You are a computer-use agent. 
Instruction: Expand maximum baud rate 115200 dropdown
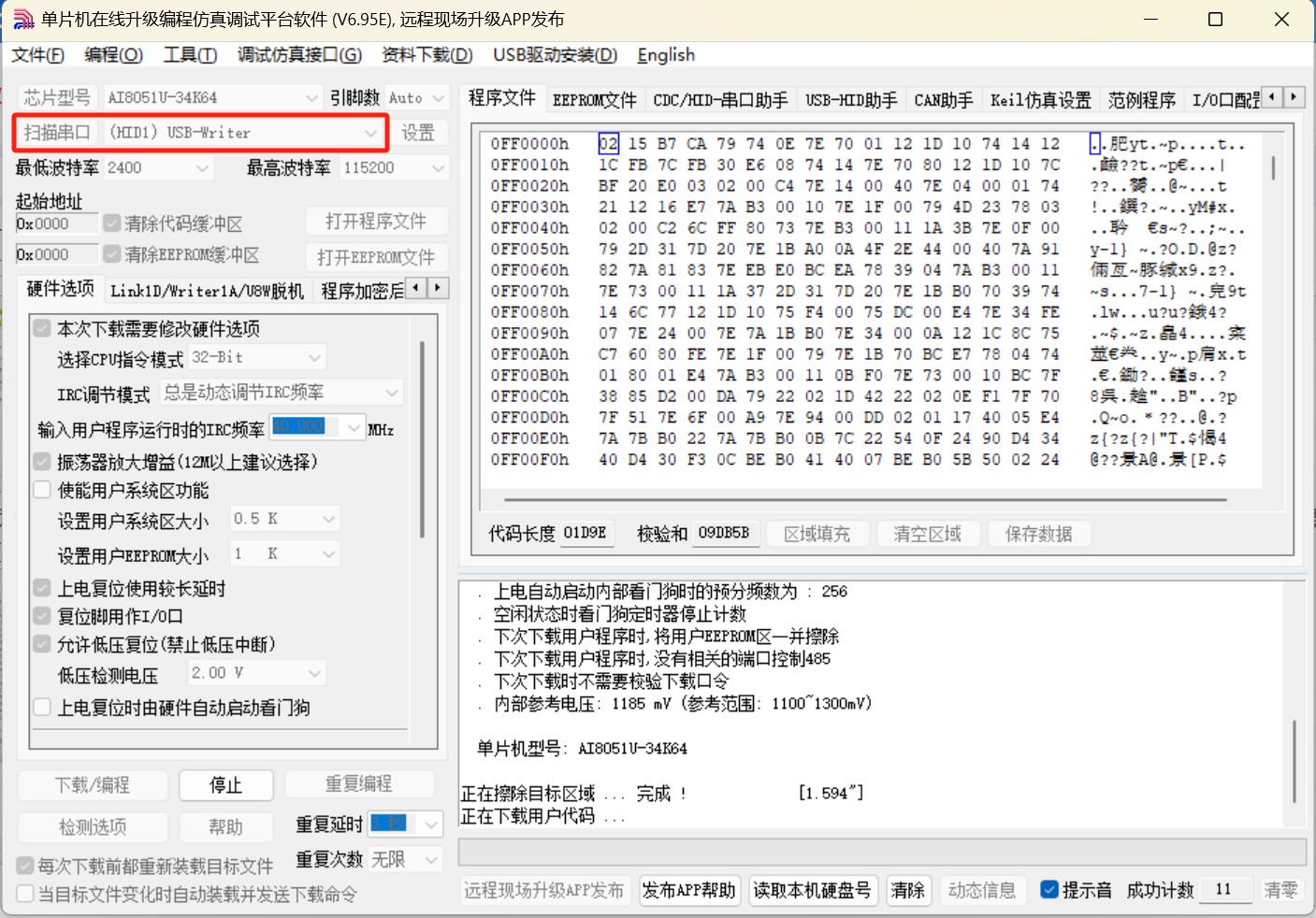point(438,168)
